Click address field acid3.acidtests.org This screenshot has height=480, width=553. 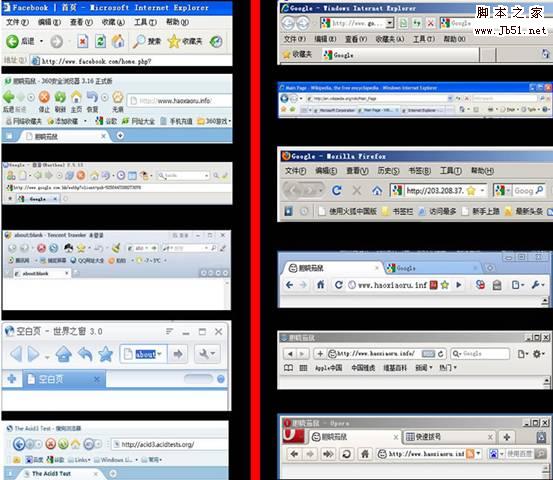click(170, 444)
